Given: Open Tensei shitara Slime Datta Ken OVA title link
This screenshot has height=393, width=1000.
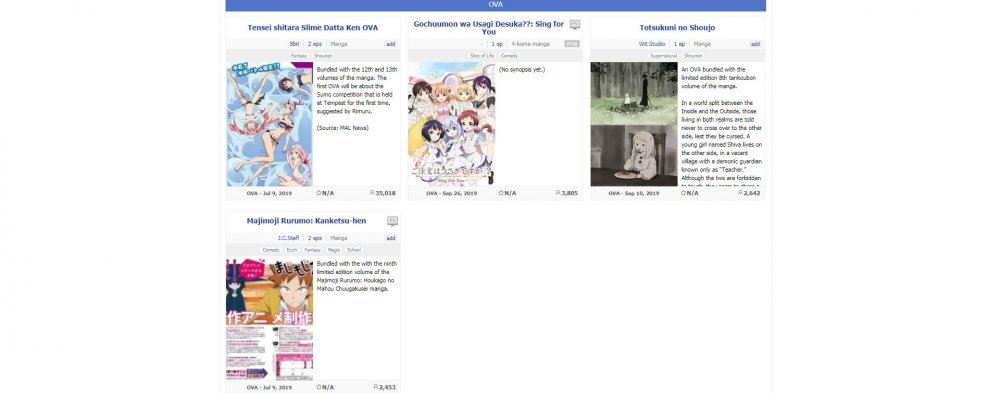Looking at the screenshot, I should click(312, 28).
